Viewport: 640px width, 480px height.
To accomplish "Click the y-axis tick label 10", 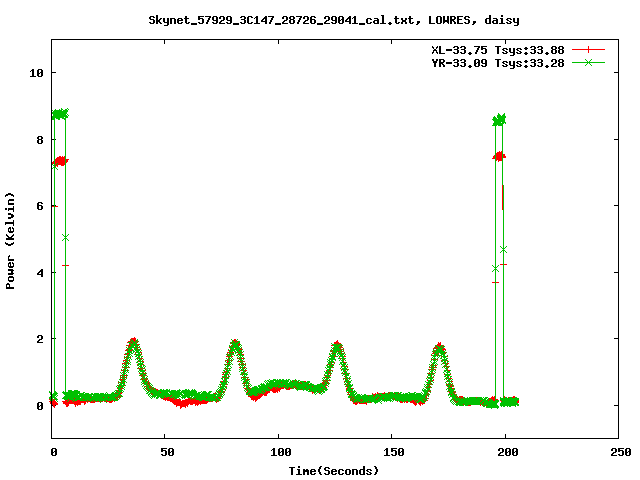I will tap(37, 73).
